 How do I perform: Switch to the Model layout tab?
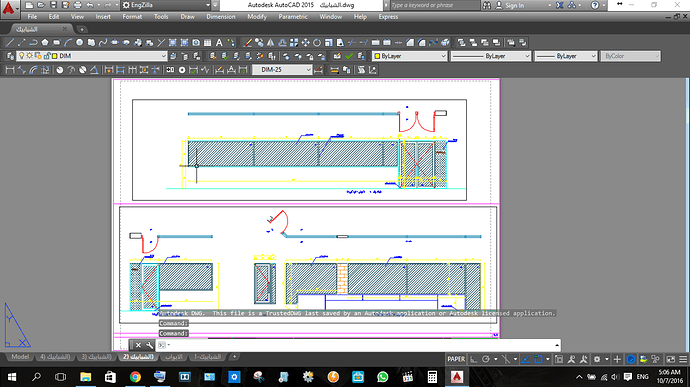20,357
